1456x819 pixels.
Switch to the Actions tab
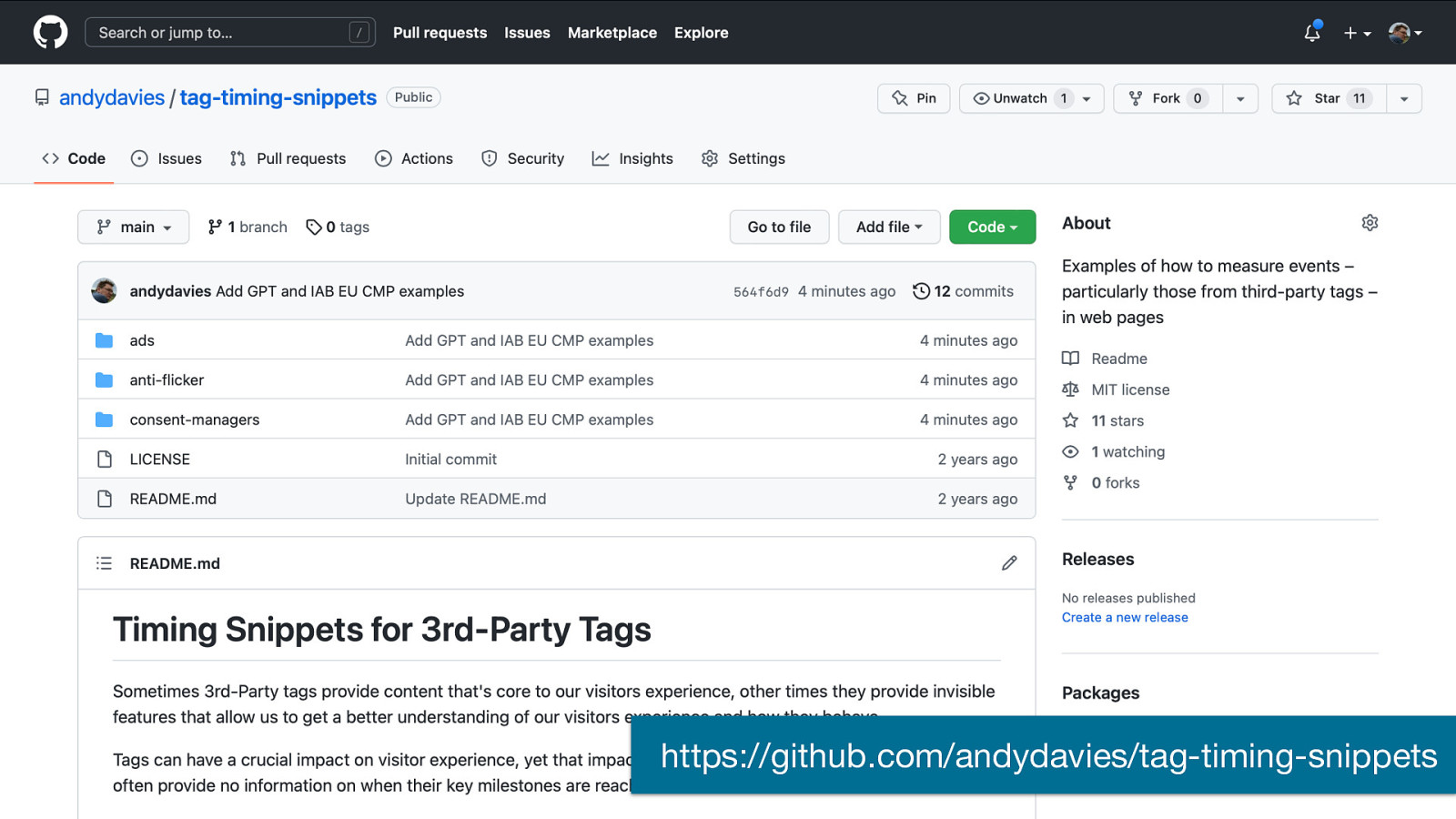414,158
